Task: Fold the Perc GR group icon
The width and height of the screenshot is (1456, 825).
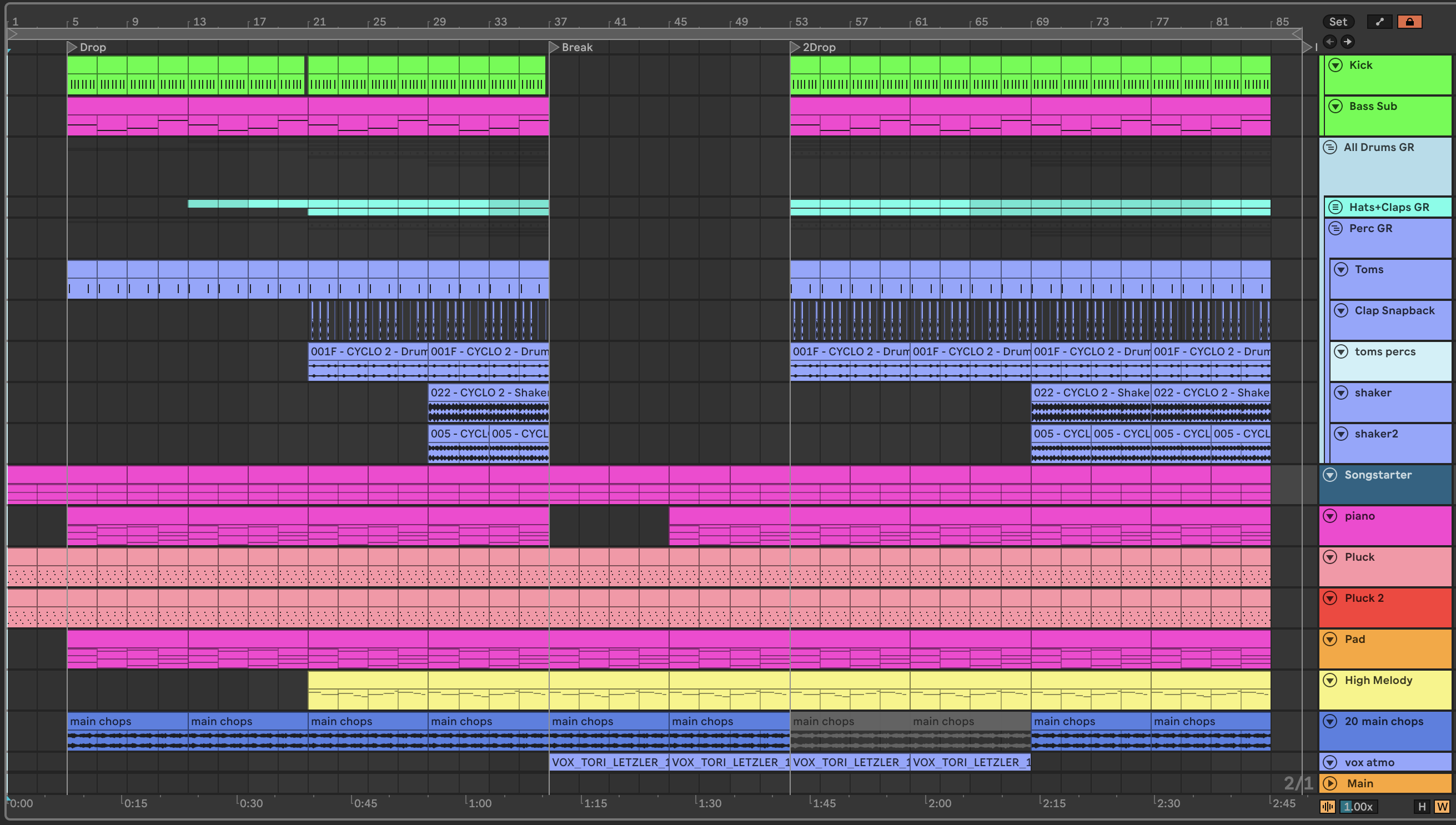Action: tap(1335, 228)
